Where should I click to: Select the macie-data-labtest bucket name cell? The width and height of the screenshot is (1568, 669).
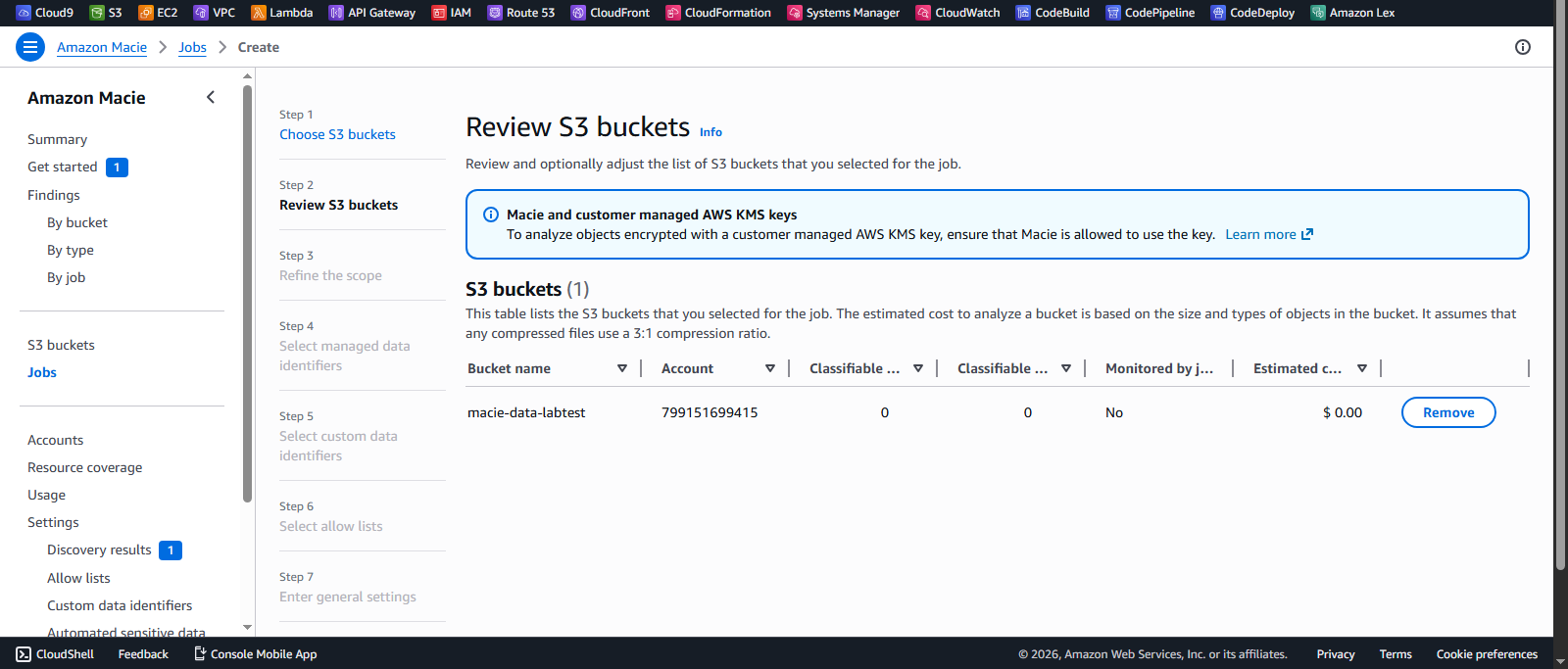pos(526,412)
